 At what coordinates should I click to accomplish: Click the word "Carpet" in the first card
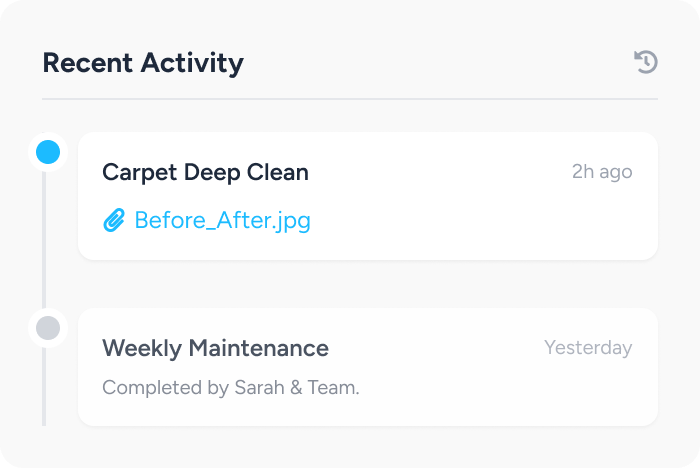tap(140, 172)
